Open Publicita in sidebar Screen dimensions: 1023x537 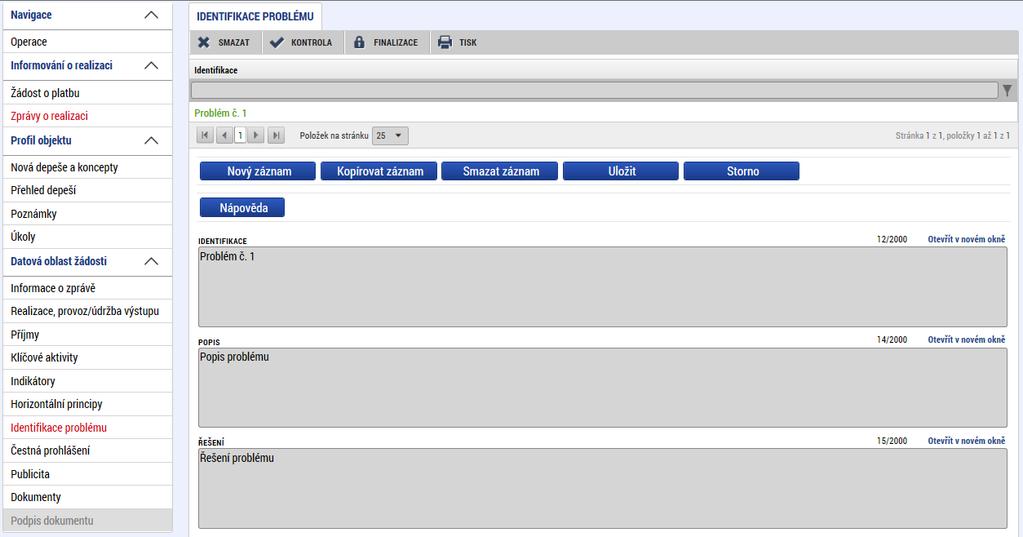[x=87, y=474]
